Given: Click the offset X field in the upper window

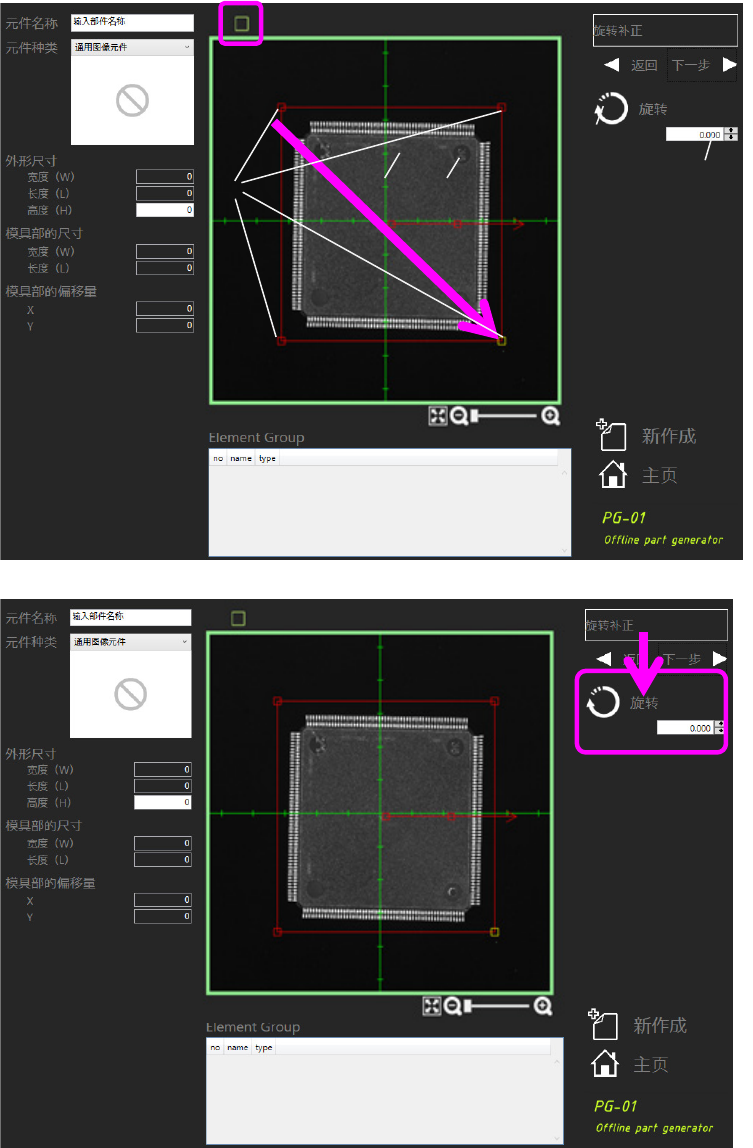Looking at the screenshot, I should 165,308.
